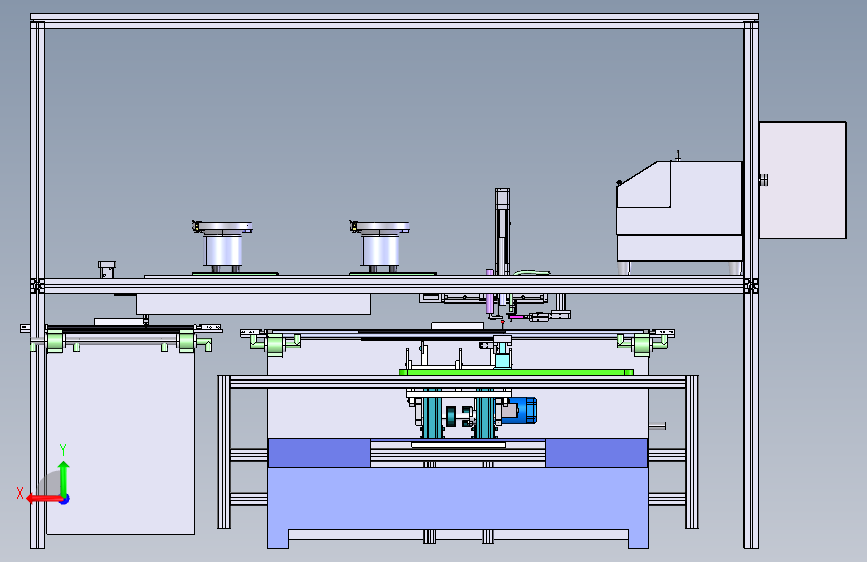Select the right vibratory bowl feeder

point(380,247)
